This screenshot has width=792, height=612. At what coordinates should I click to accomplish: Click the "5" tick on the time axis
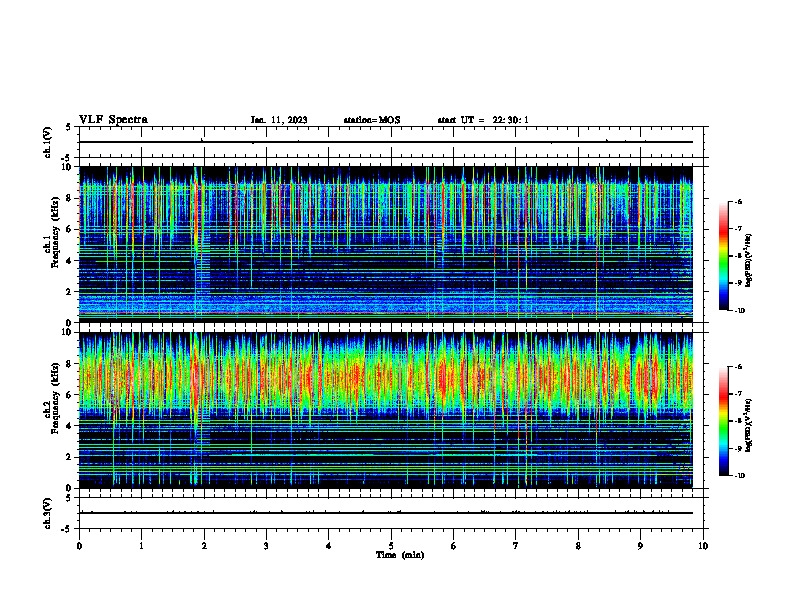pos(391,546)
